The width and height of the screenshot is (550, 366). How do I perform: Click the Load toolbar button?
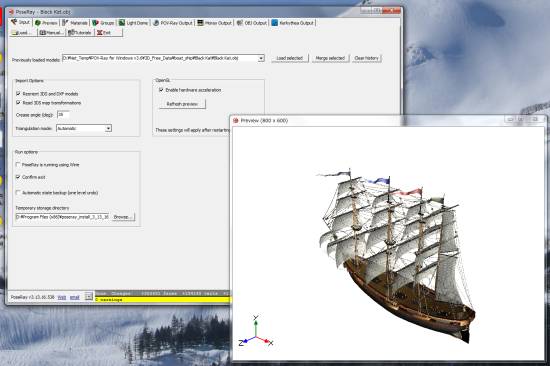click(23, 33)
